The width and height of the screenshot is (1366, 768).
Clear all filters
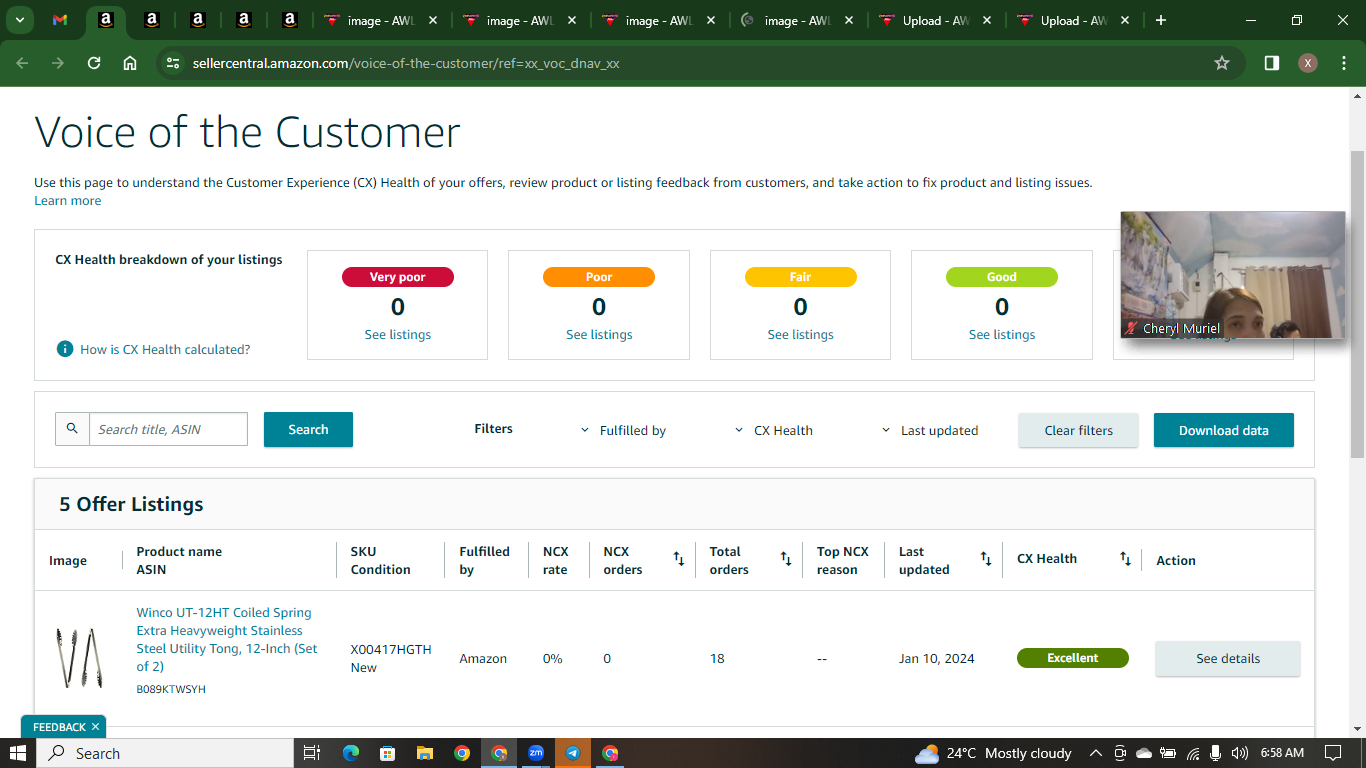(1078, 430)
